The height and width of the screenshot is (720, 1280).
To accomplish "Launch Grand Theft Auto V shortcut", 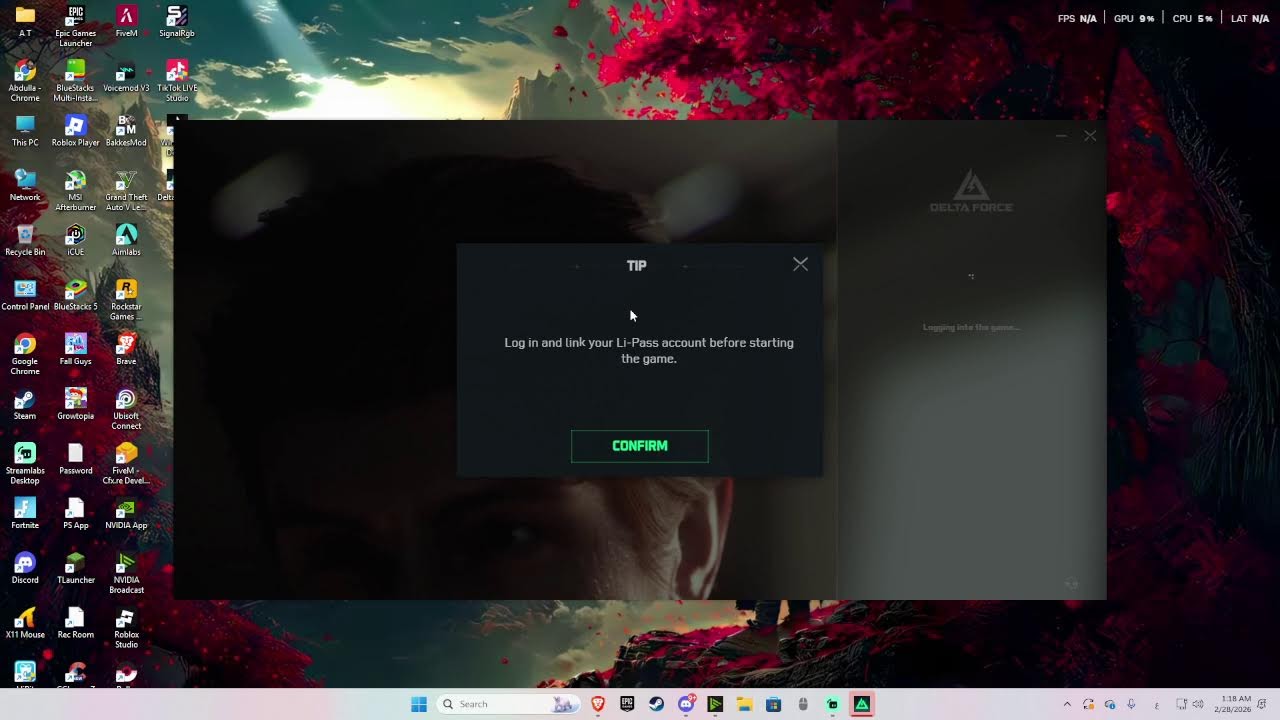I will (126, 190).
